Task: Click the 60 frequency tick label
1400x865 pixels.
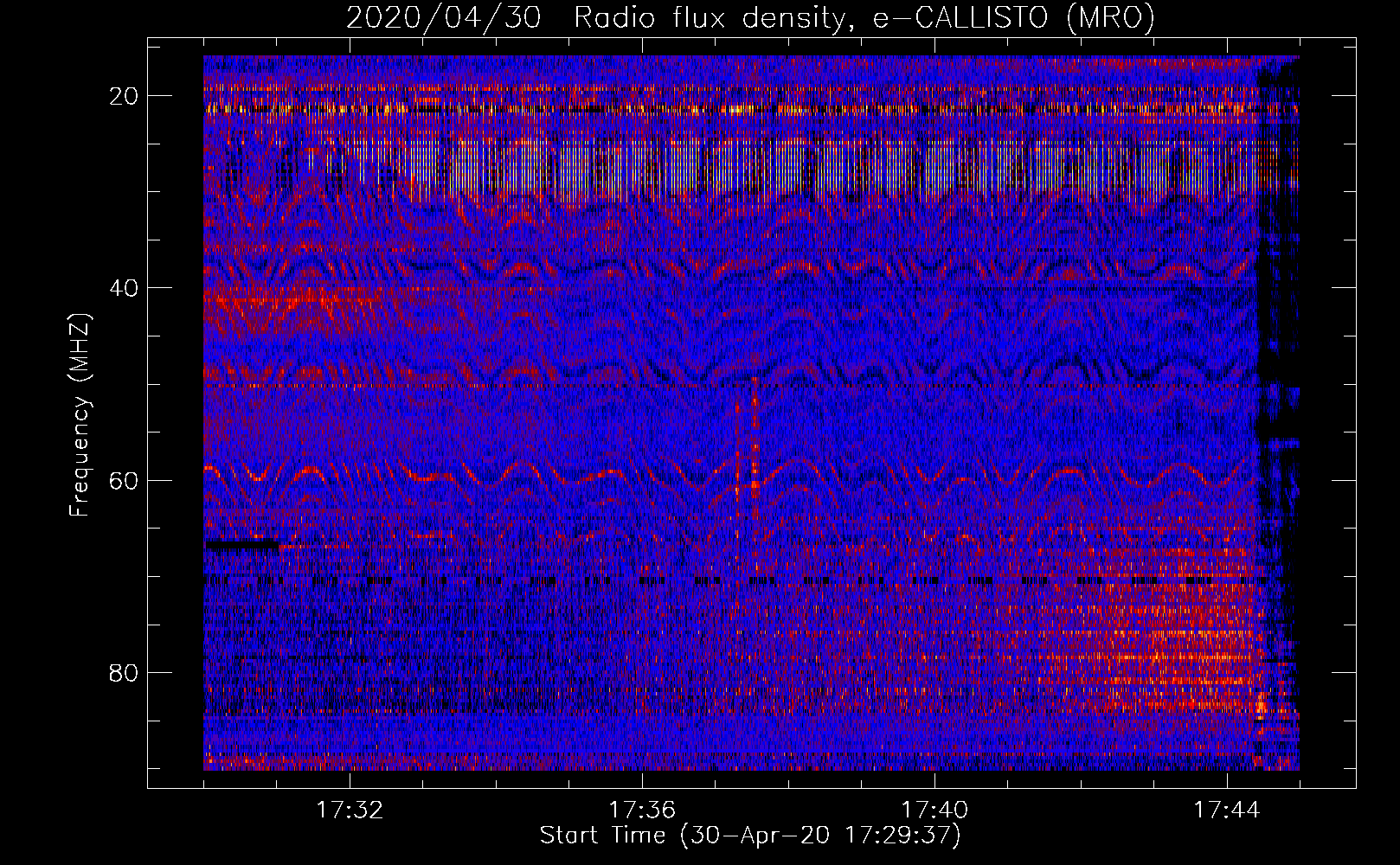Action: (x=125, y=480)
